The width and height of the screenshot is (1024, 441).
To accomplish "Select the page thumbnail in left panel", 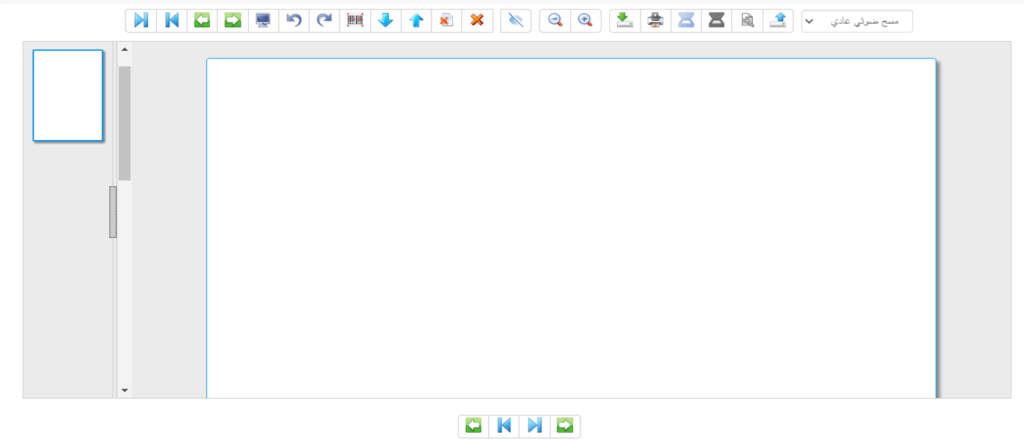I will click(x=68, y=96).
